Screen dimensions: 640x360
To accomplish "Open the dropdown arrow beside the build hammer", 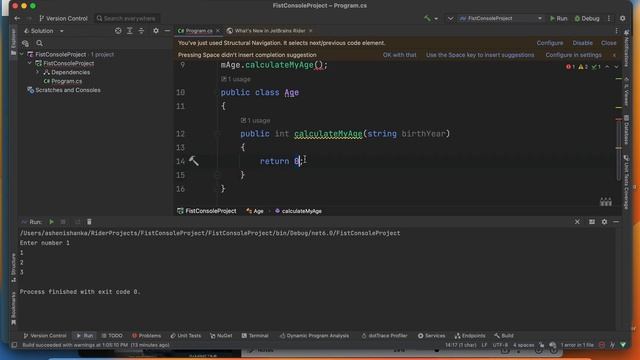I will [x=436, y=19].
